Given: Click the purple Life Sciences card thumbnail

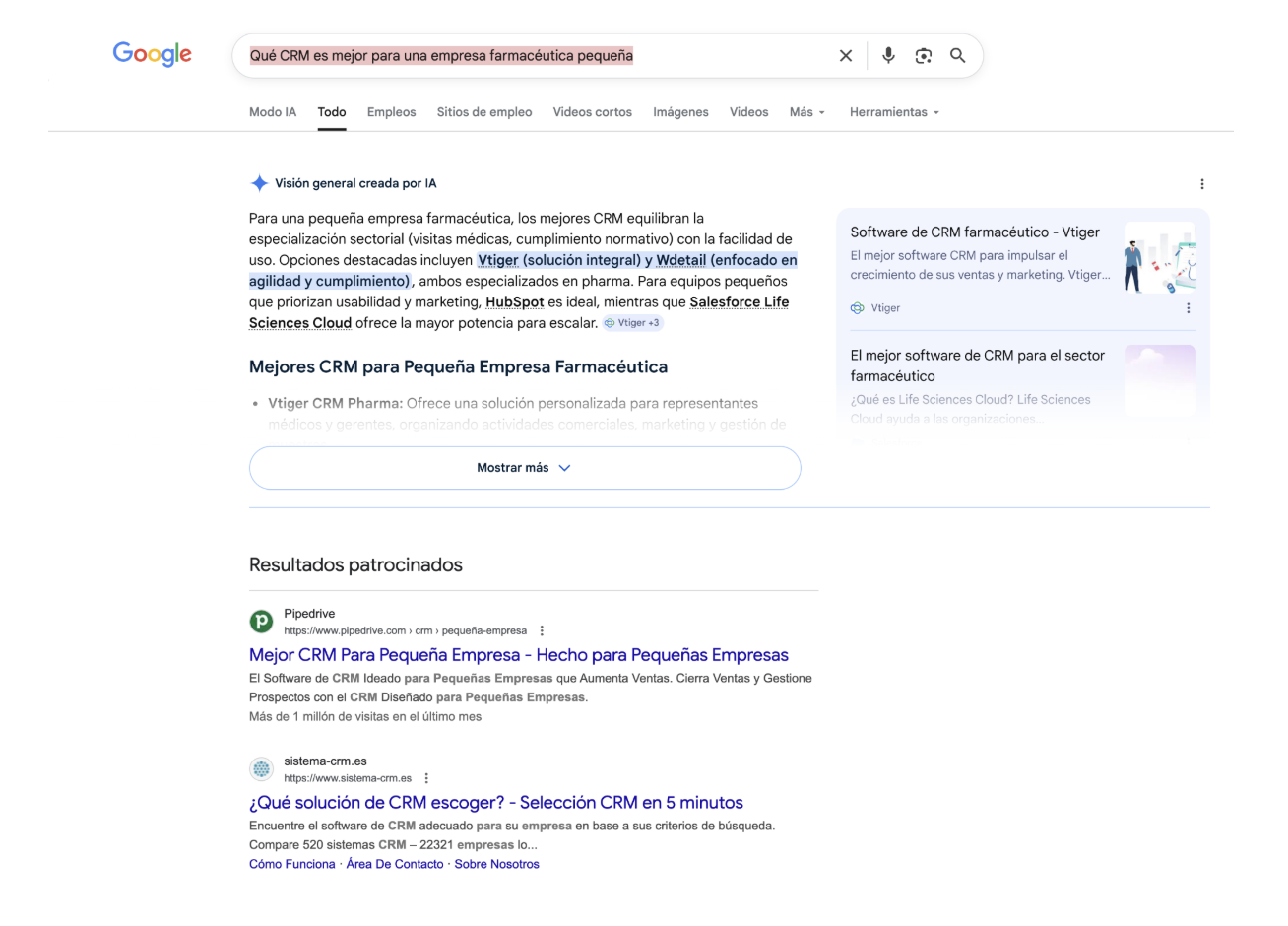Looking at the screenshot, I should coord(1160,380).
